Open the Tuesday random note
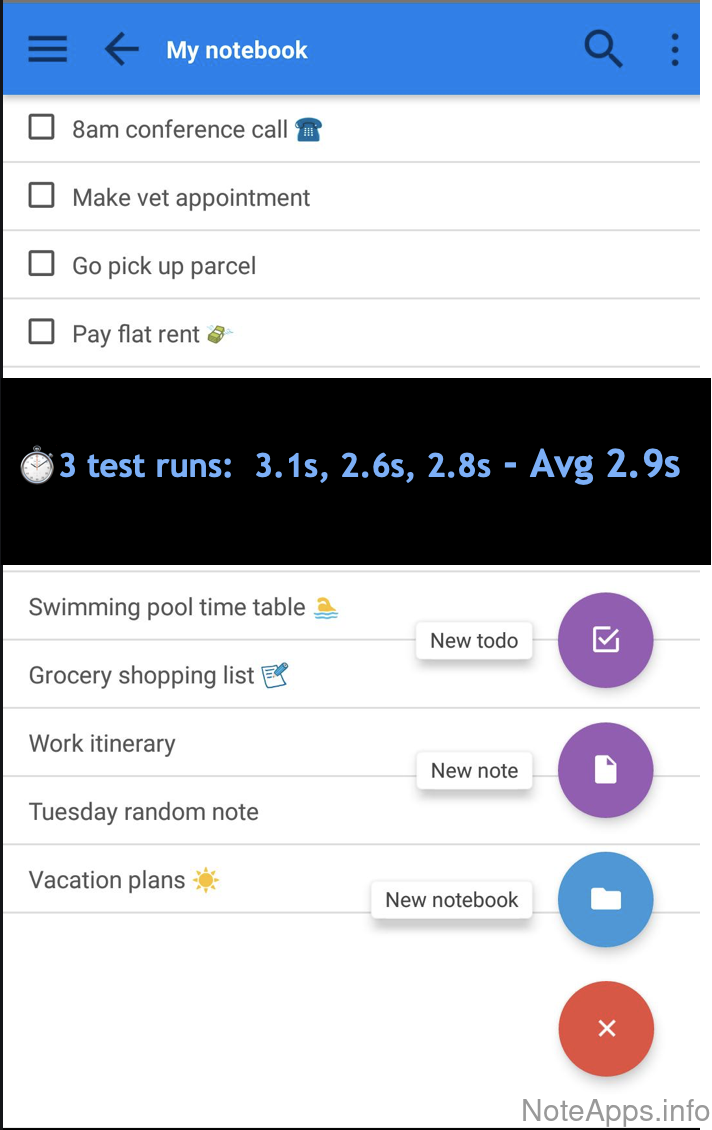Image resolution: width=712 pixels, height=1130 pixels. (x=144, y=812)
